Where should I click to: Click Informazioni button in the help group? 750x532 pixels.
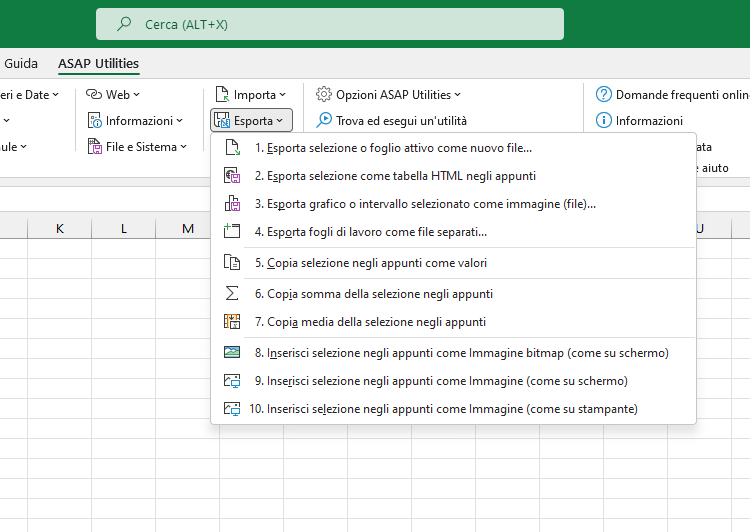pyautogui.click(x=639, y=121)
